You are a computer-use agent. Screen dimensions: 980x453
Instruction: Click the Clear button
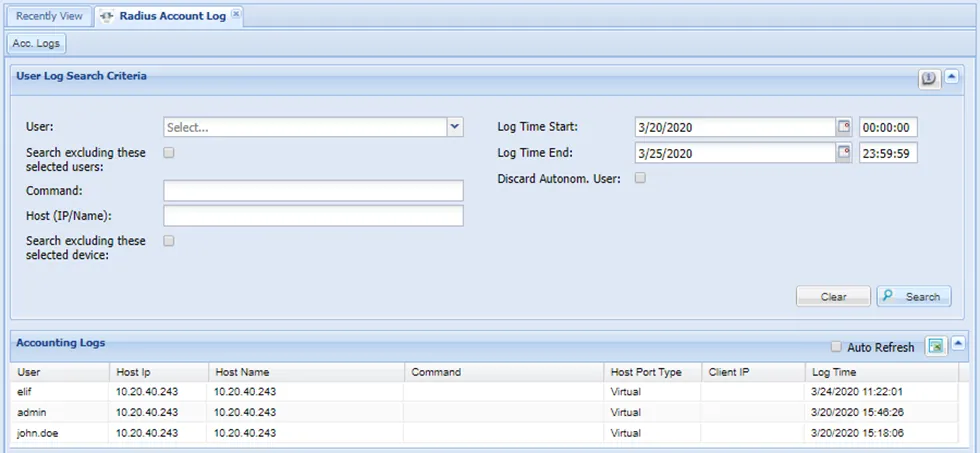point(833,297)
